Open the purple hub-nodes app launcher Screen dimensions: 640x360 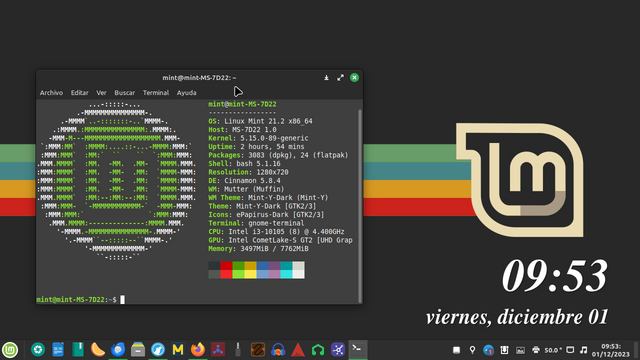point(338,350)
